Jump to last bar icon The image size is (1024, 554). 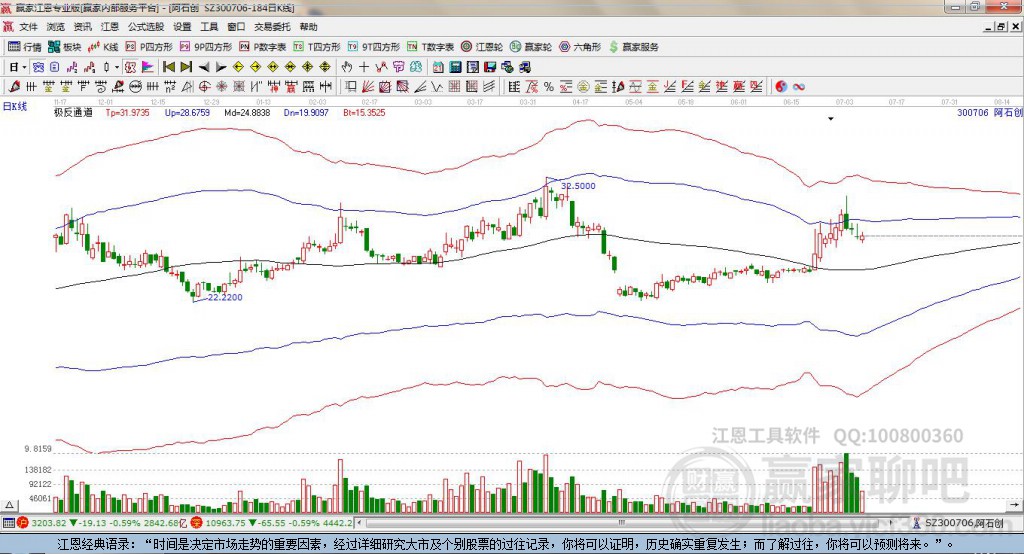tap(186, 67)
